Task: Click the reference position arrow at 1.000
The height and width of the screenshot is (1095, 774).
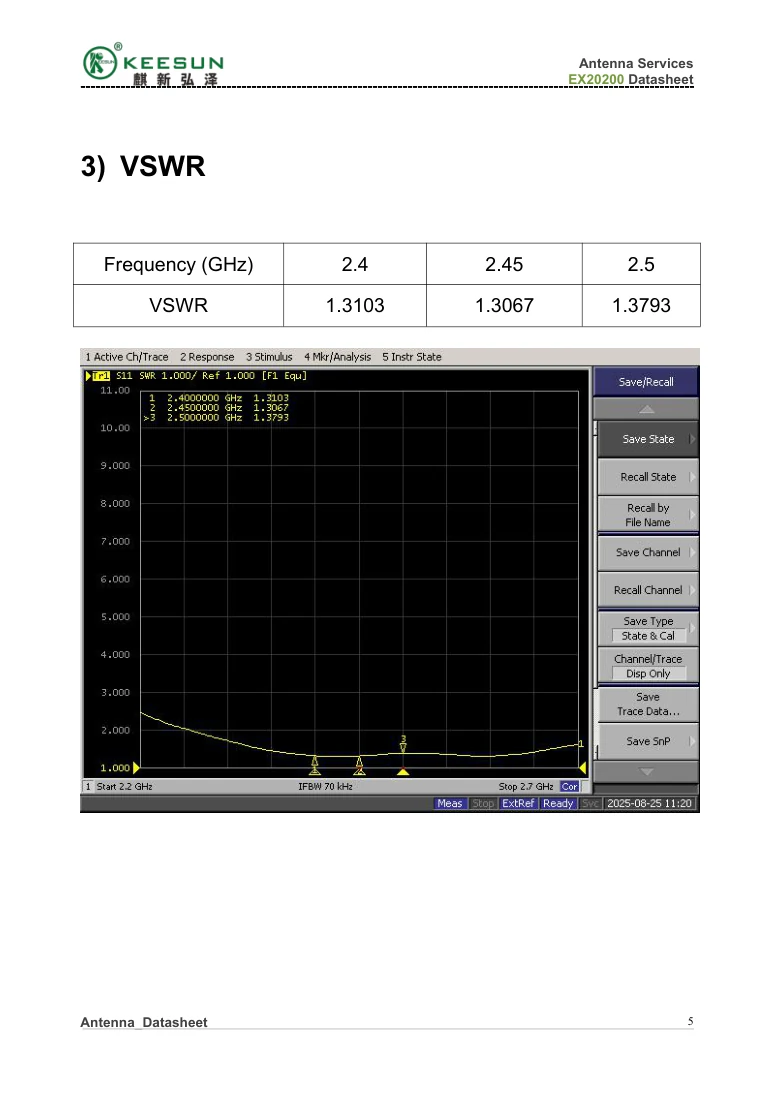Action: pos(136,767)
